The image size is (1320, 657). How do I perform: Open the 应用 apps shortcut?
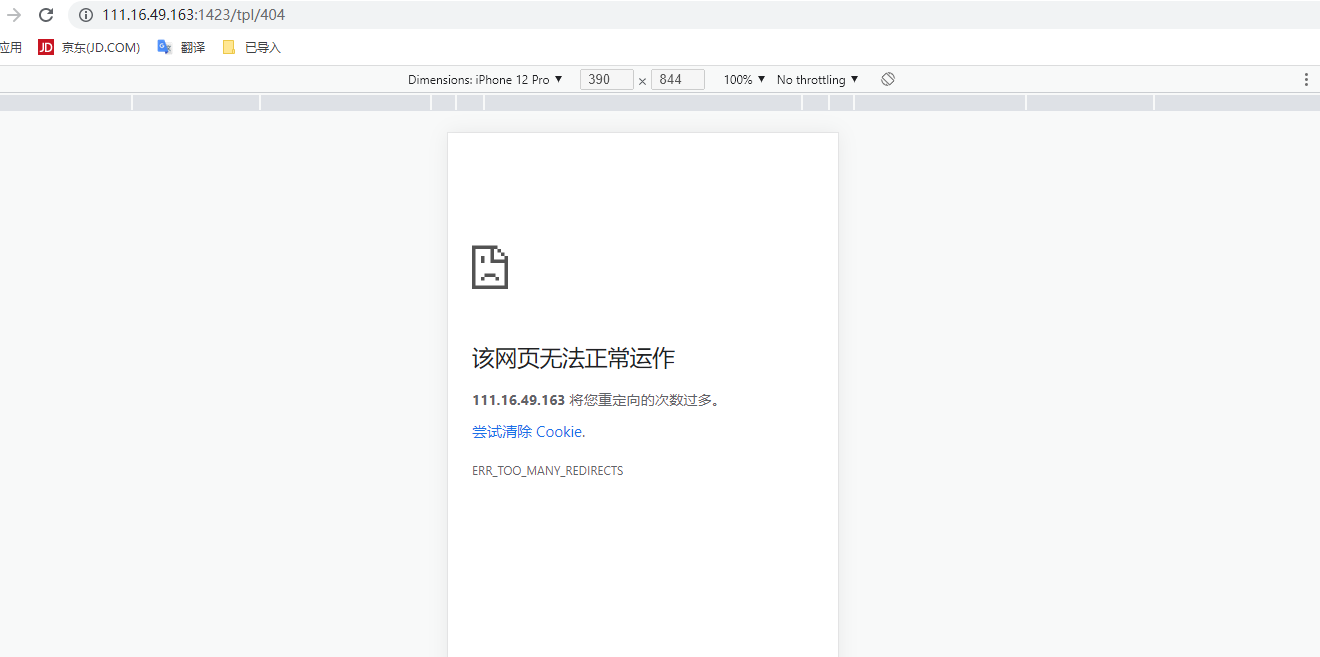tap(11, 47)
